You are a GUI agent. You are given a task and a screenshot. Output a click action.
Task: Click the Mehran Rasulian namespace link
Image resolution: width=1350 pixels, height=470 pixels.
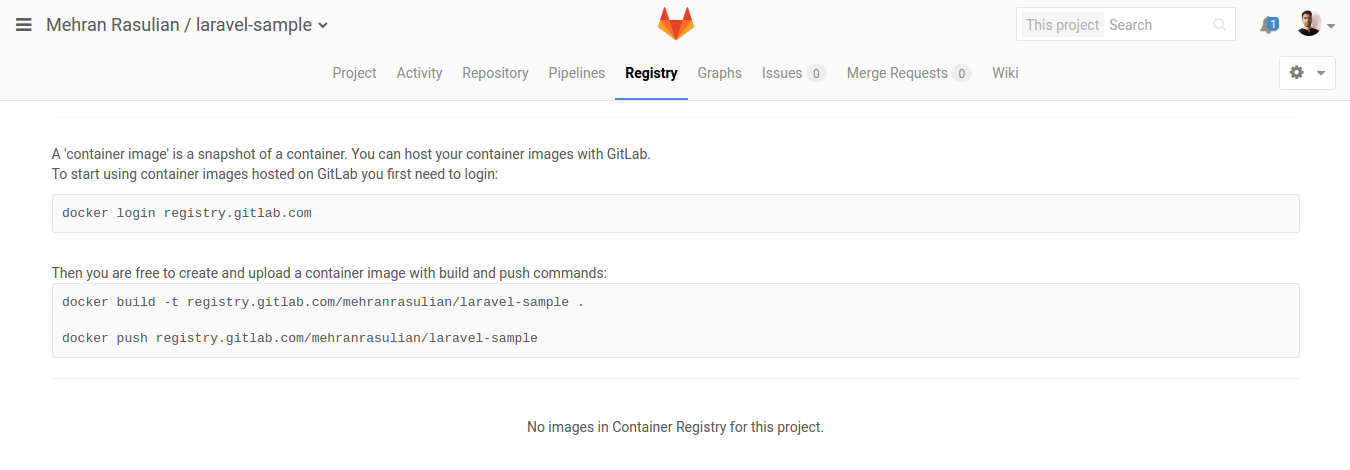click(x=110, y=25)
